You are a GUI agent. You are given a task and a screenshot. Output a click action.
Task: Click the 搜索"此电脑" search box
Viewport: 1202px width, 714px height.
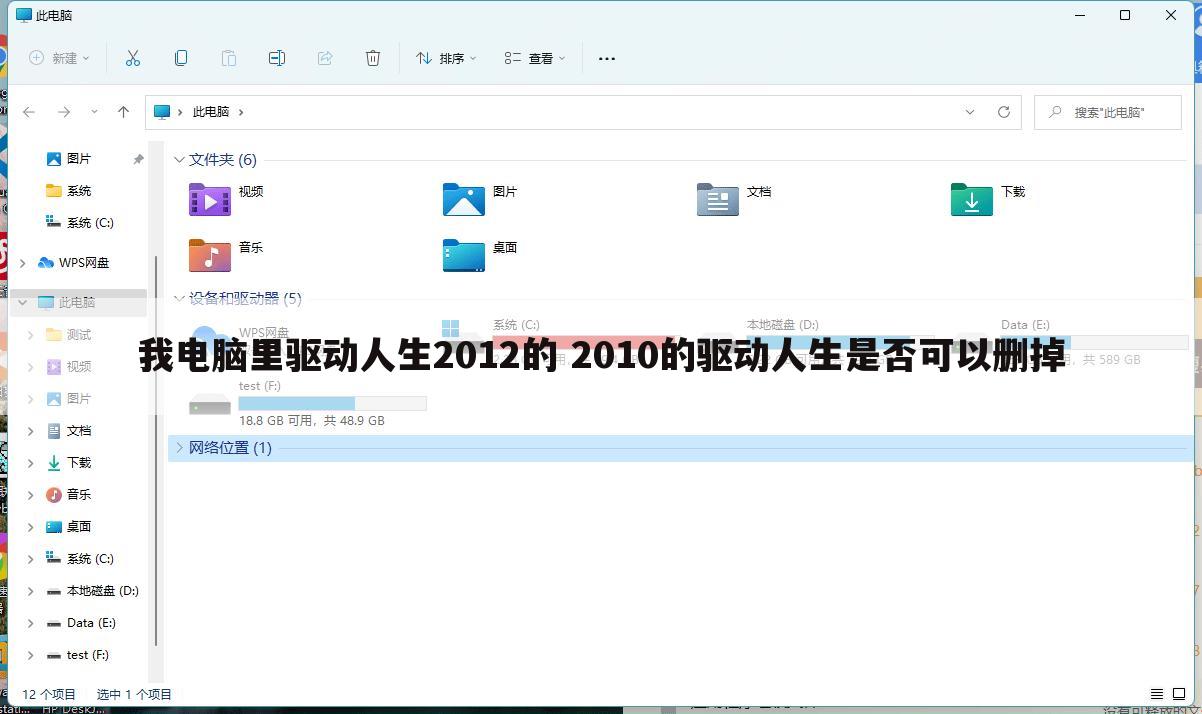(x=1108, y=112)
